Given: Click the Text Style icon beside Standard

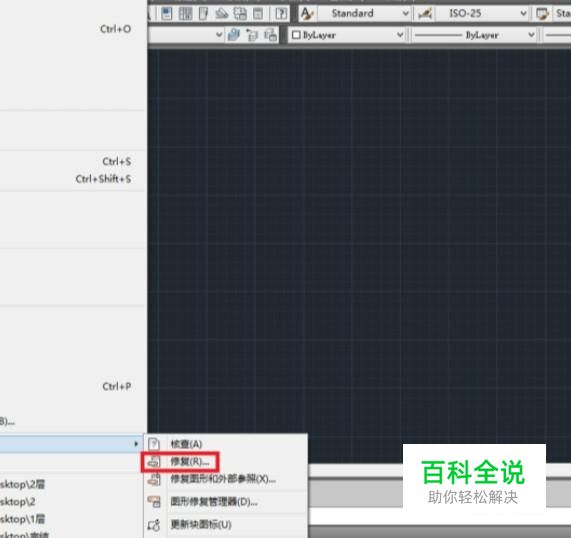Looking at the screenshot, I should point(307,14).
